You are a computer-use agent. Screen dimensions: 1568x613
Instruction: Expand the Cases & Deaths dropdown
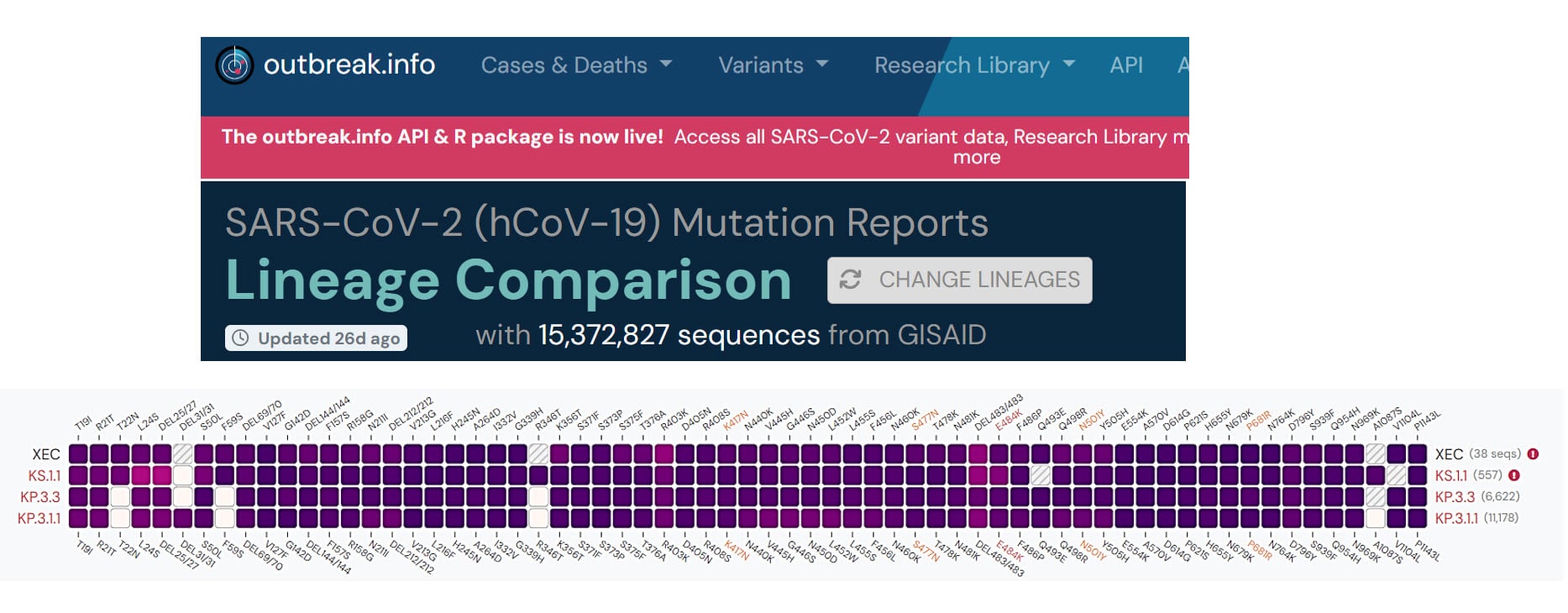[x=576, y=65]
